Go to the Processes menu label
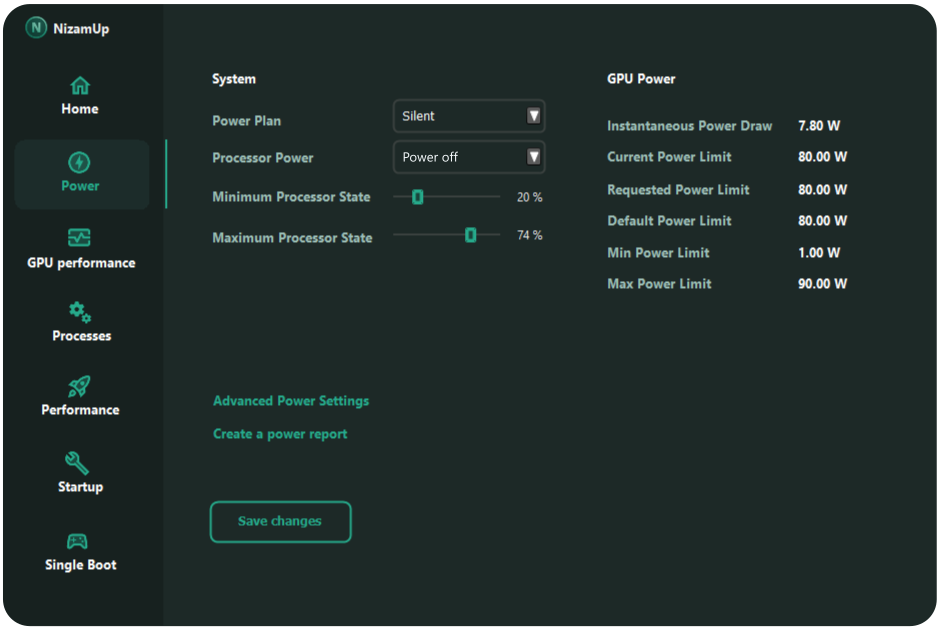This screenshot has width=940, height=629. (x=82, y=336)
